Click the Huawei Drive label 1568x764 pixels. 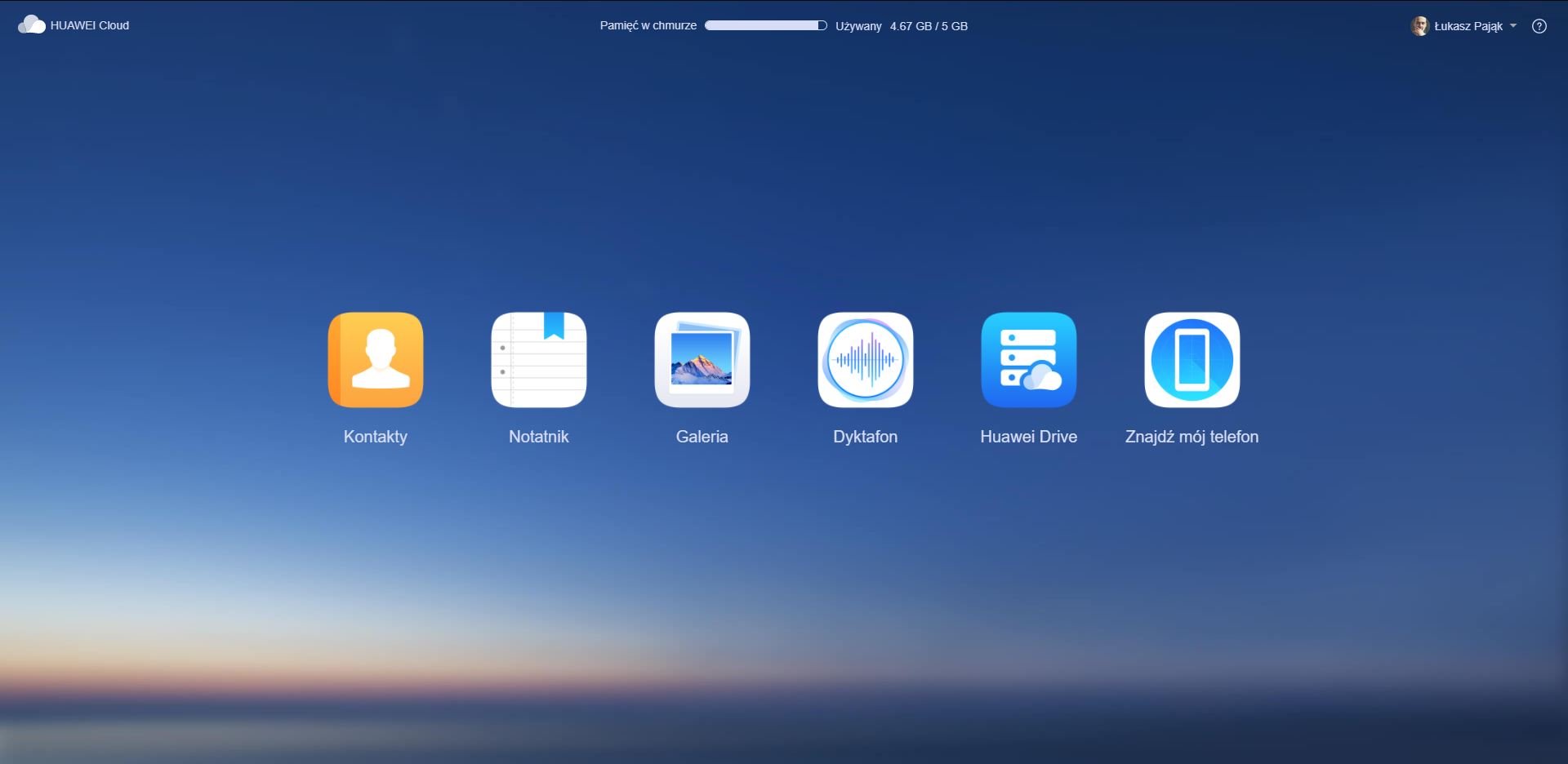1029,437
